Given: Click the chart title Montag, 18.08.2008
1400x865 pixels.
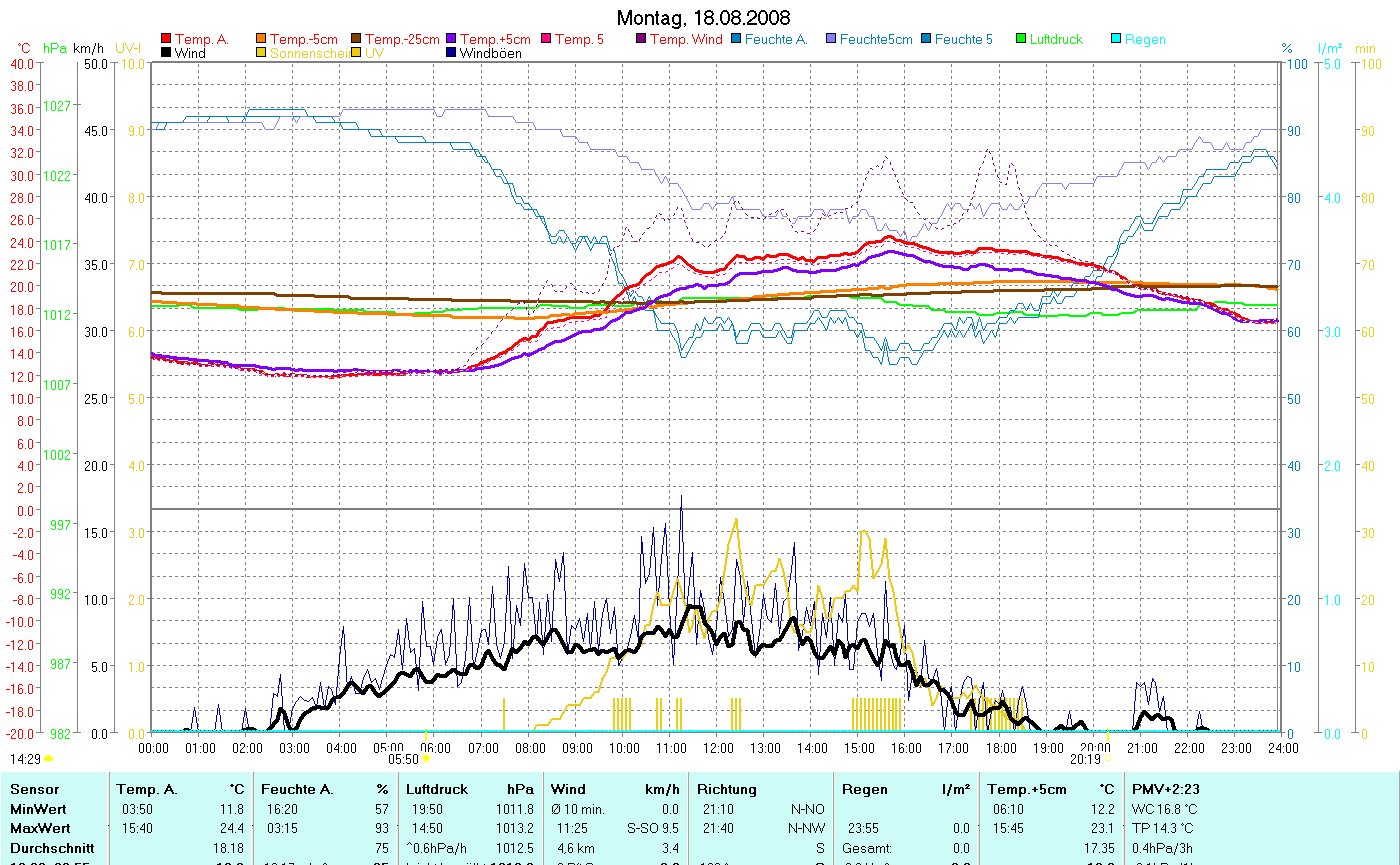Looking at the screenshot, I should click(x=702, y=18).
